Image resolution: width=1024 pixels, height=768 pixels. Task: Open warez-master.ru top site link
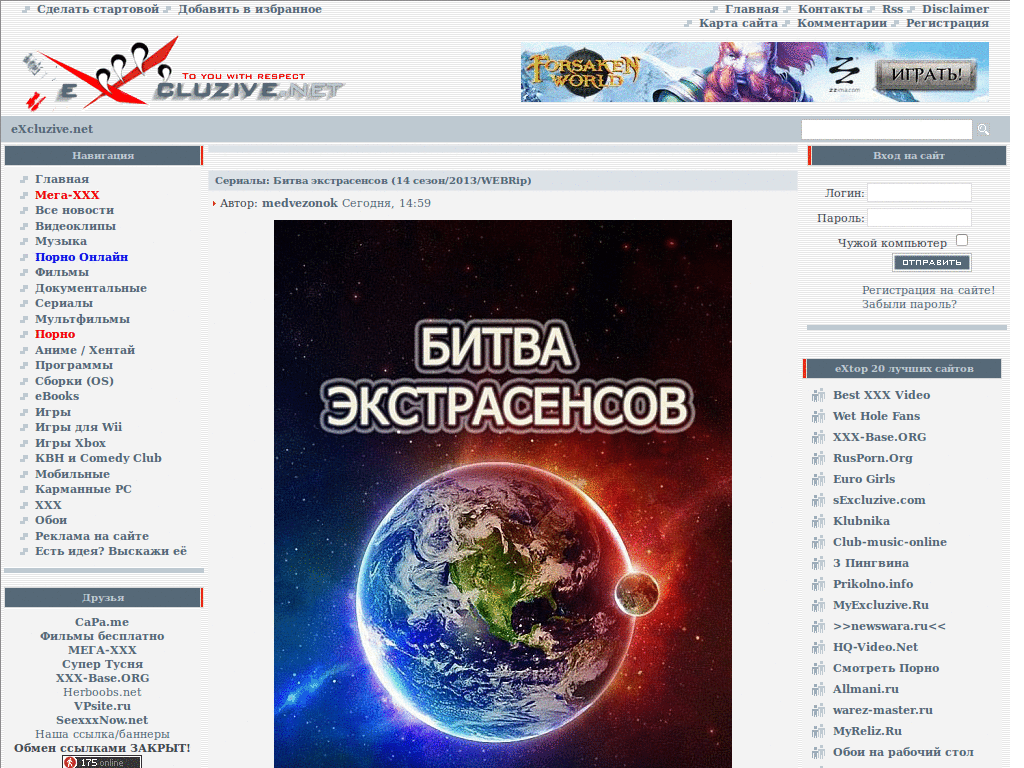click(882, 710)
